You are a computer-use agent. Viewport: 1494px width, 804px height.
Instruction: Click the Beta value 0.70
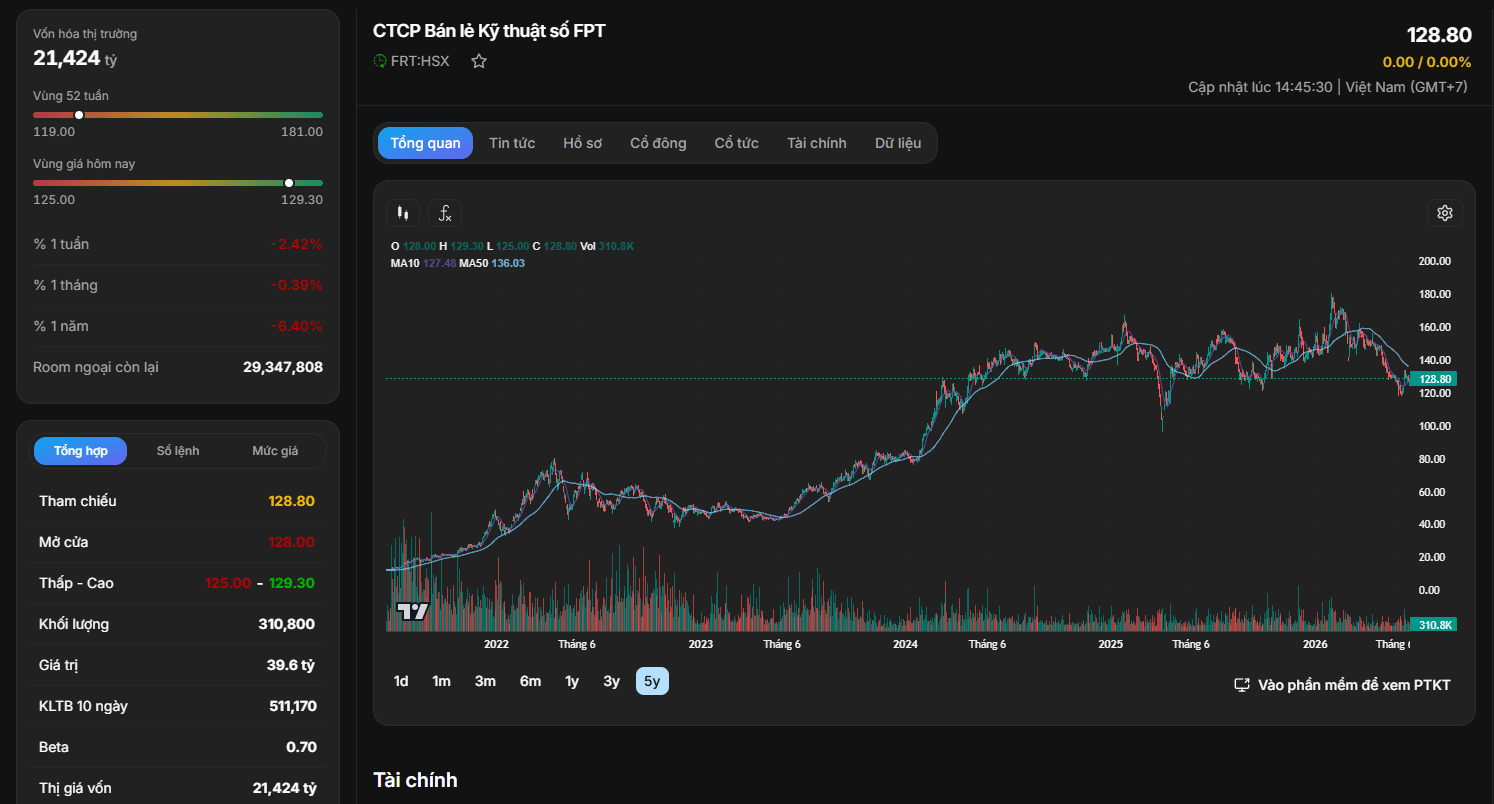pos(302,747)
